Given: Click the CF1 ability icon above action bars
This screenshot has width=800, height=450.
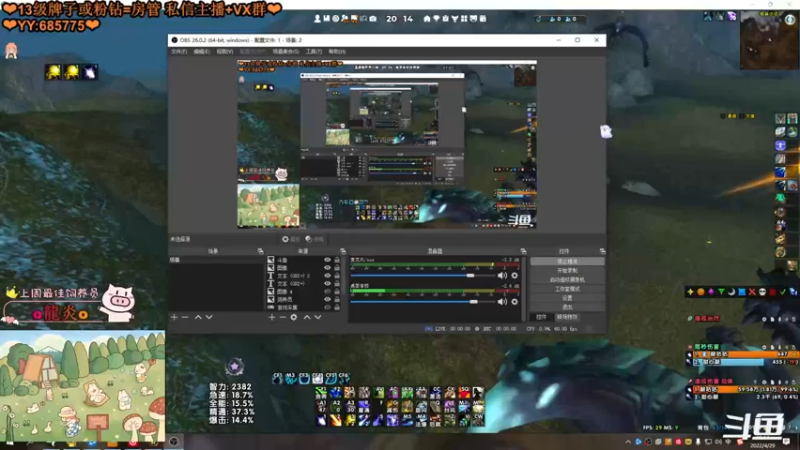Looking at the screenshot, I should tap(278, 378).
